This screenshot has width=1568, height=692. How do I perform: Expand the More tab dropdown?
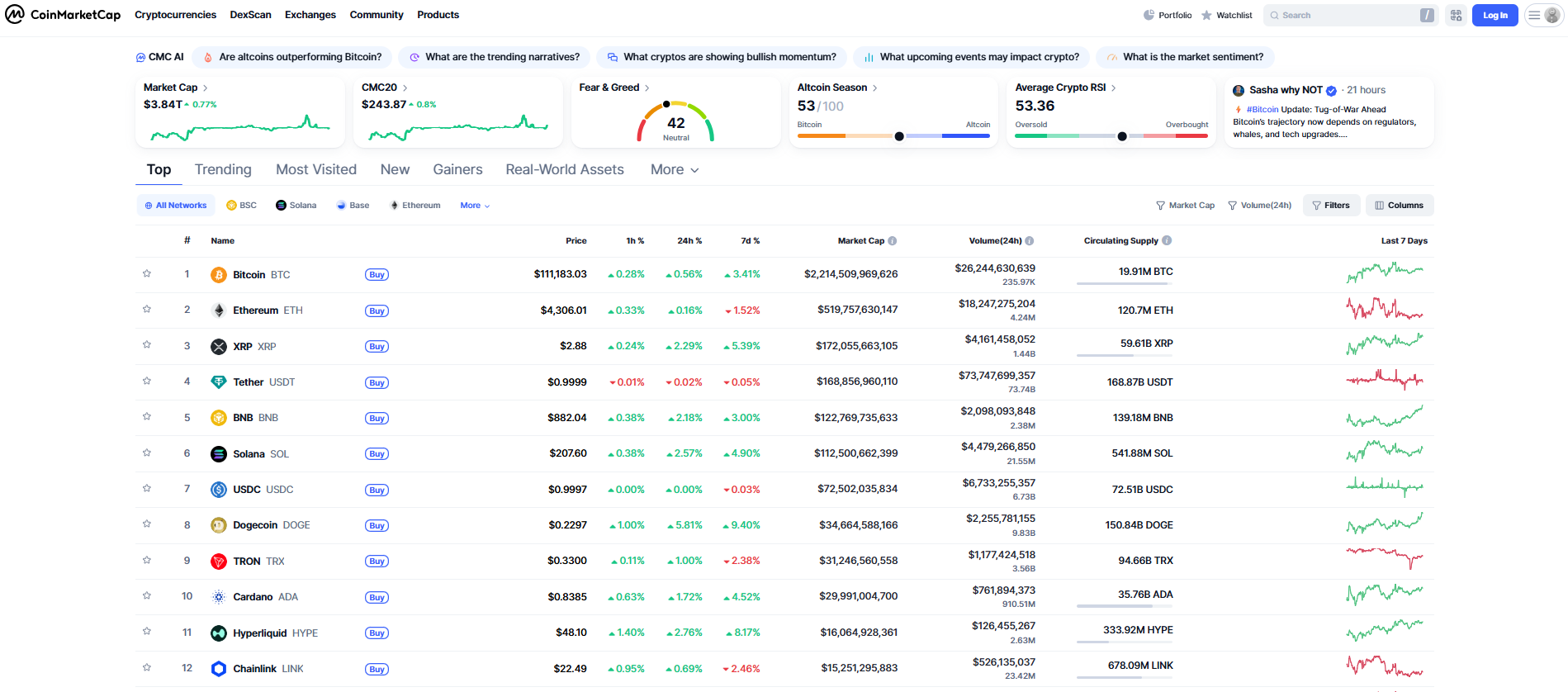pyautogui.click(x=675, y=170)
